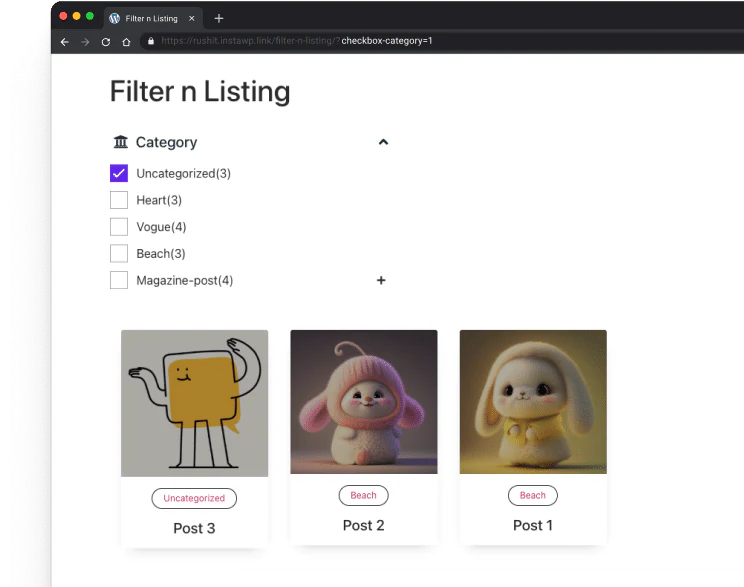744x587 pixels.
Task: Reload the page with refresh icon
Action: [x=106, y=42]
